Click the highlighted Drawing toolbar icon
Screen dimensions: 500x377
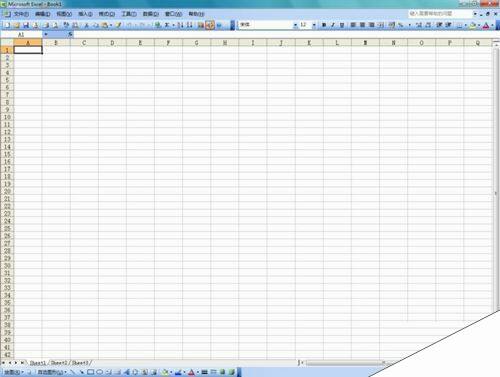click(210, 25)
